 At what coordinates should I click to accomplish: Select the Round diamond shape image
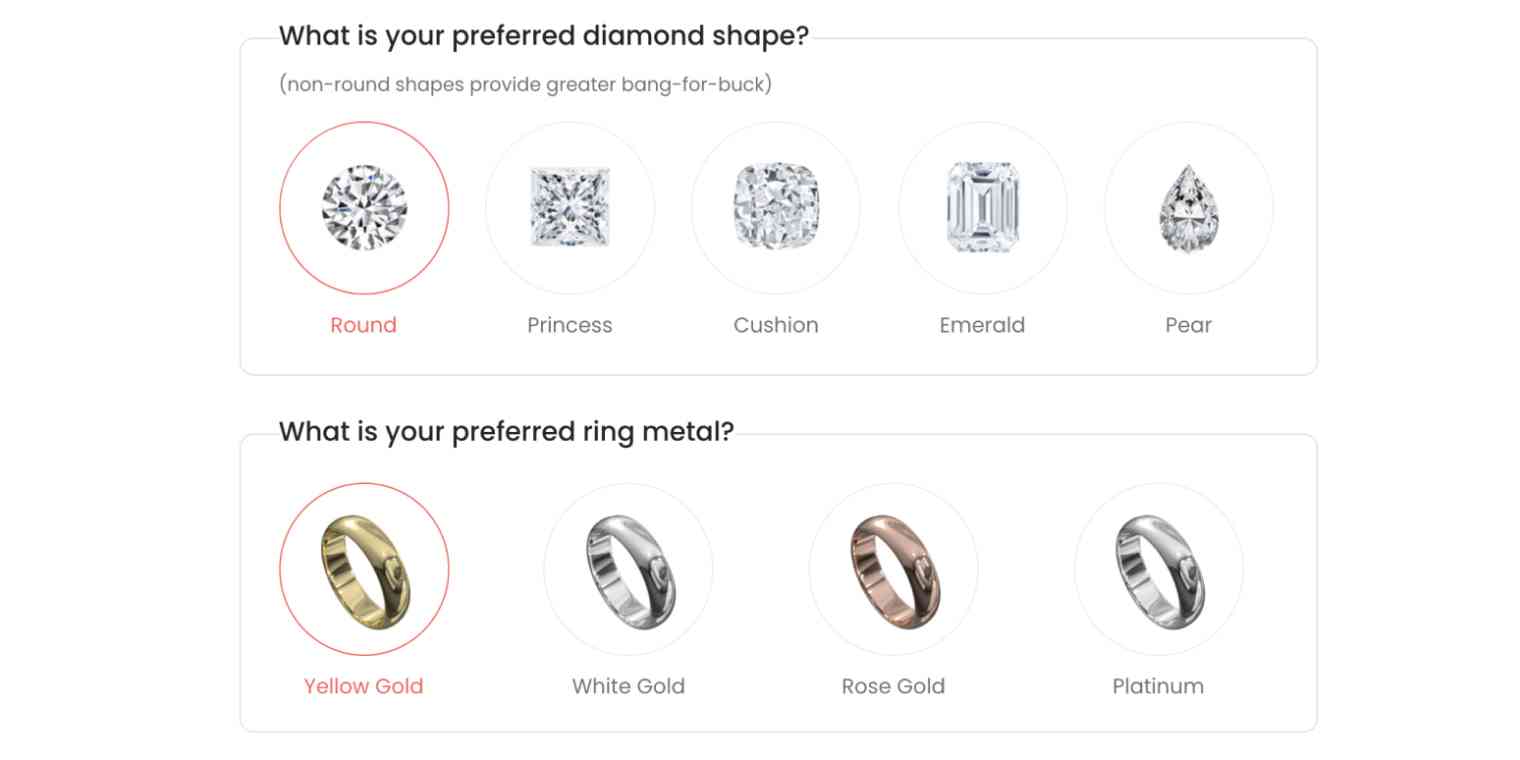[364, 208]
